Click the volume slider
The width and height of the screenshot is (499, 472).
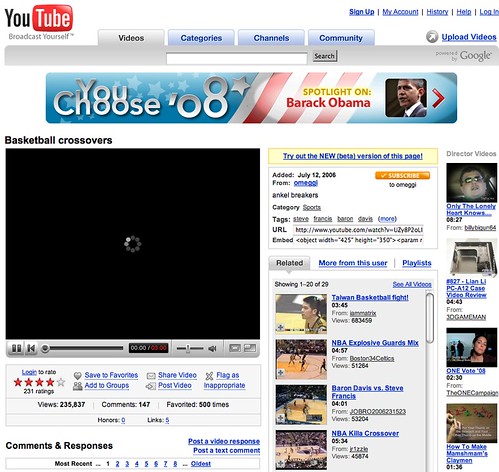point(190,349)
